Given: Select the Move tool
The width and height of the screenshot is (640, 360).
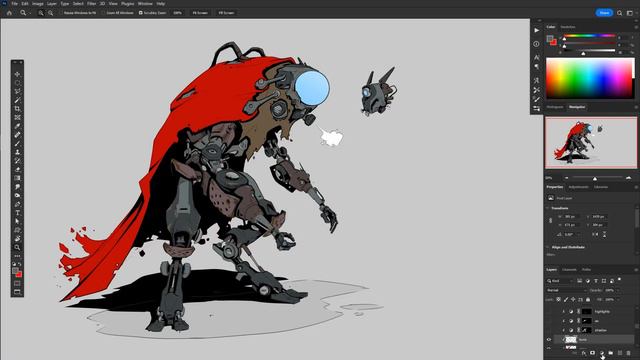Looking at the screenshot, I should coord(17,74).
